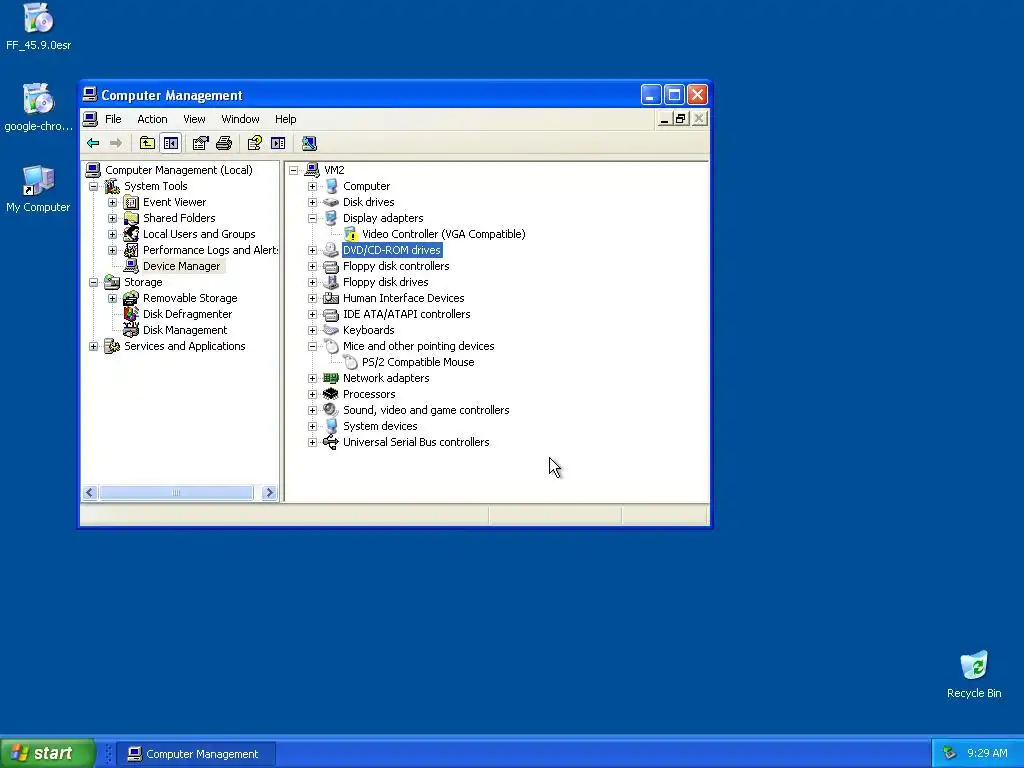Click the warning icon beside Video Controller
Image resolution: width=1024 pixels, height=768 pixels.
click(351, 234)
